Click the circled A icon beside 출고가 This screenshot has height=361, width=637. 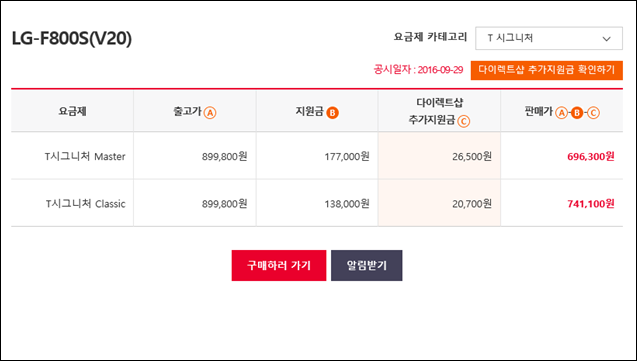coord(210,112)
